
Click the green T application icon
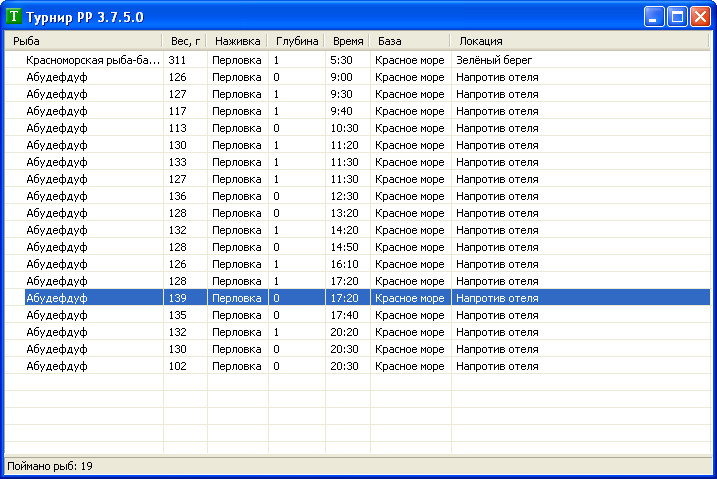[x=14, y=16]
